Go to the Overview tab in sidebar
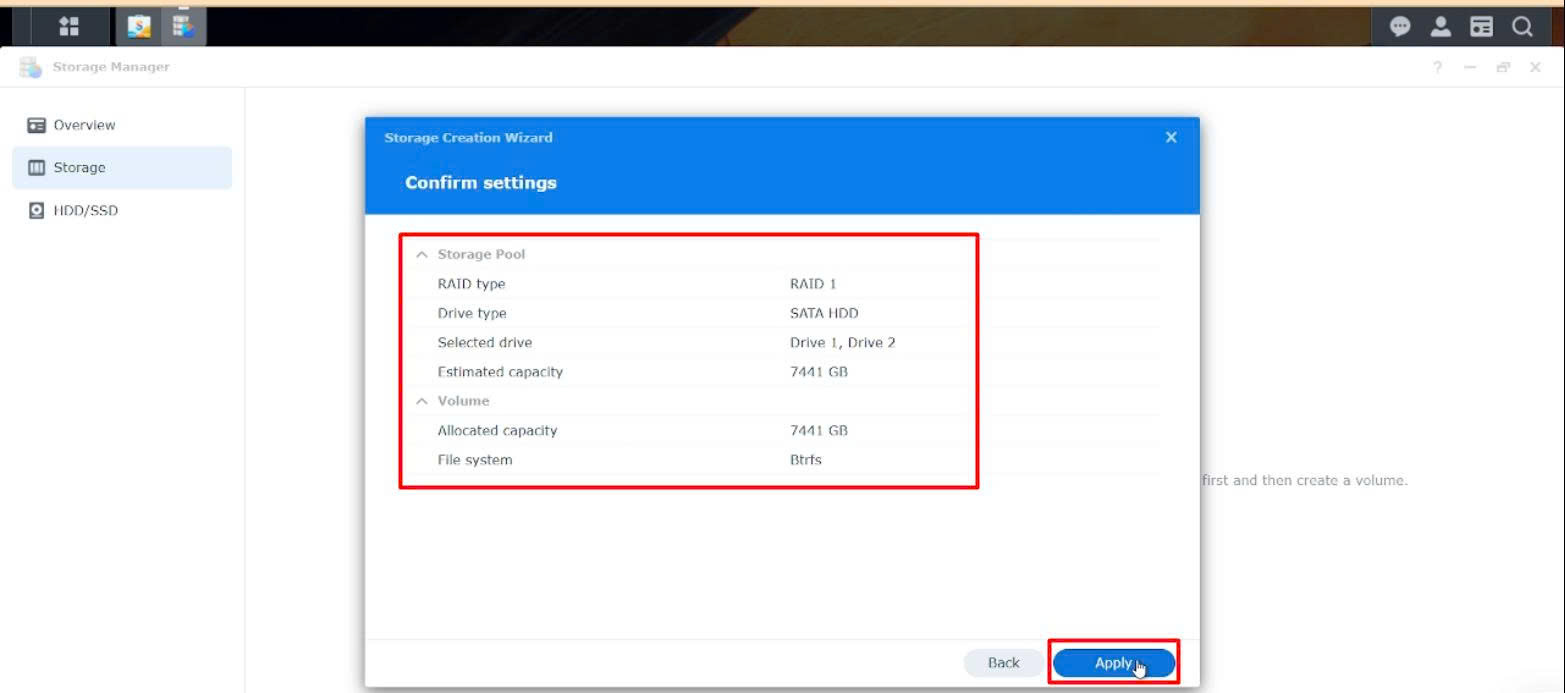 (84, 125)
